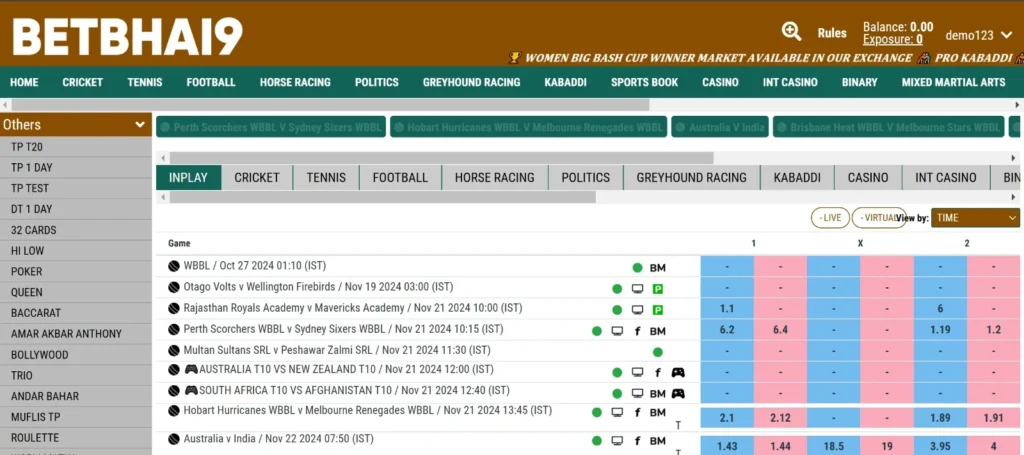This screenshot has height=455, width=1024.
Task: Open 32 CARDS in the sidebar
Action: coord(76,230)
